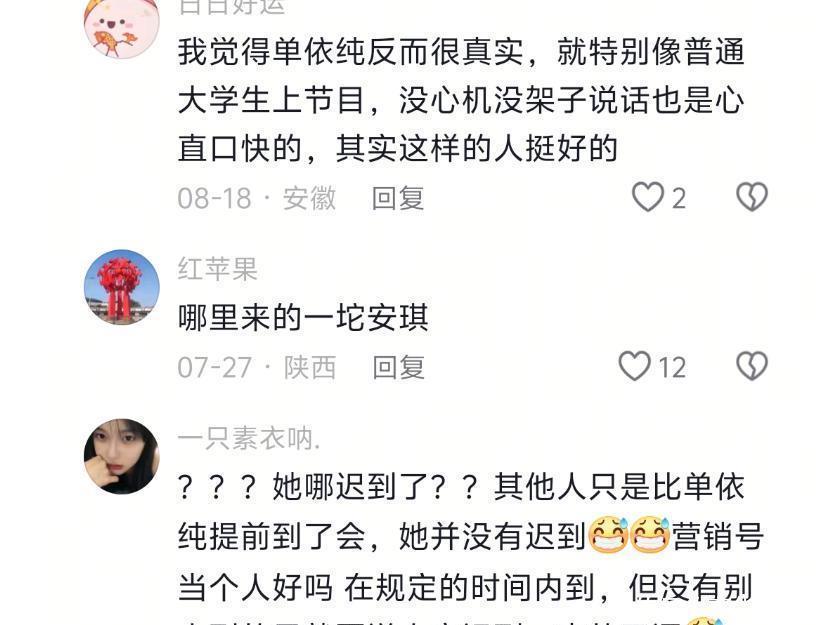The width and height of the screenshot is (837, 625).
Task: Like the comment about 单依纯 being real
Action: coord(648,197)
